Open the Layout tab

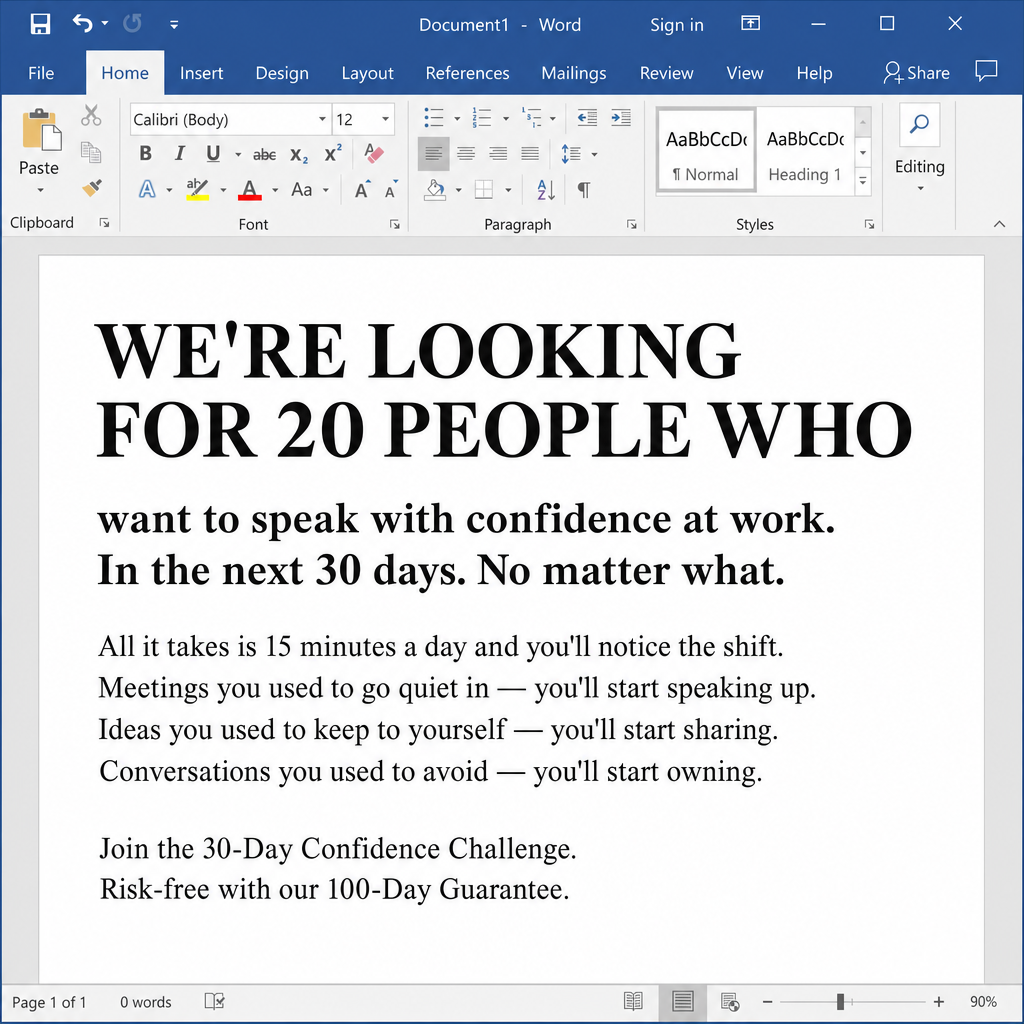368,72
